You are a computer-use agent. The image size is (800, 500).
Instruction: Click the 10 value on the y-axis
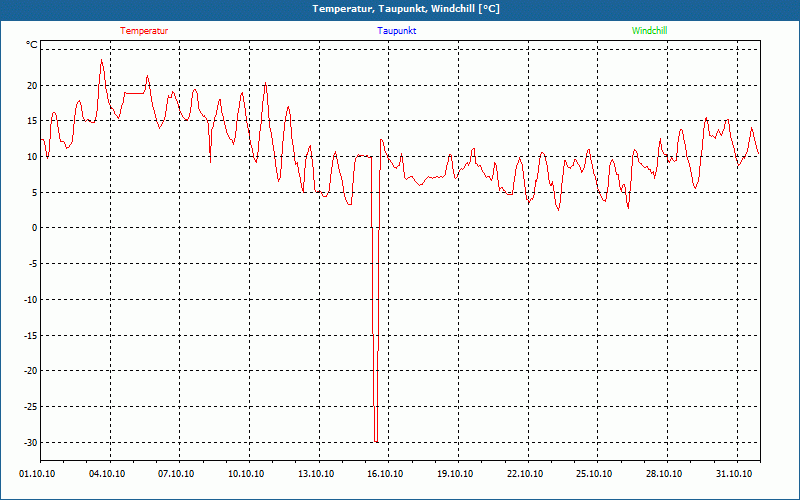pyautogui.click(x=32, y=157)
